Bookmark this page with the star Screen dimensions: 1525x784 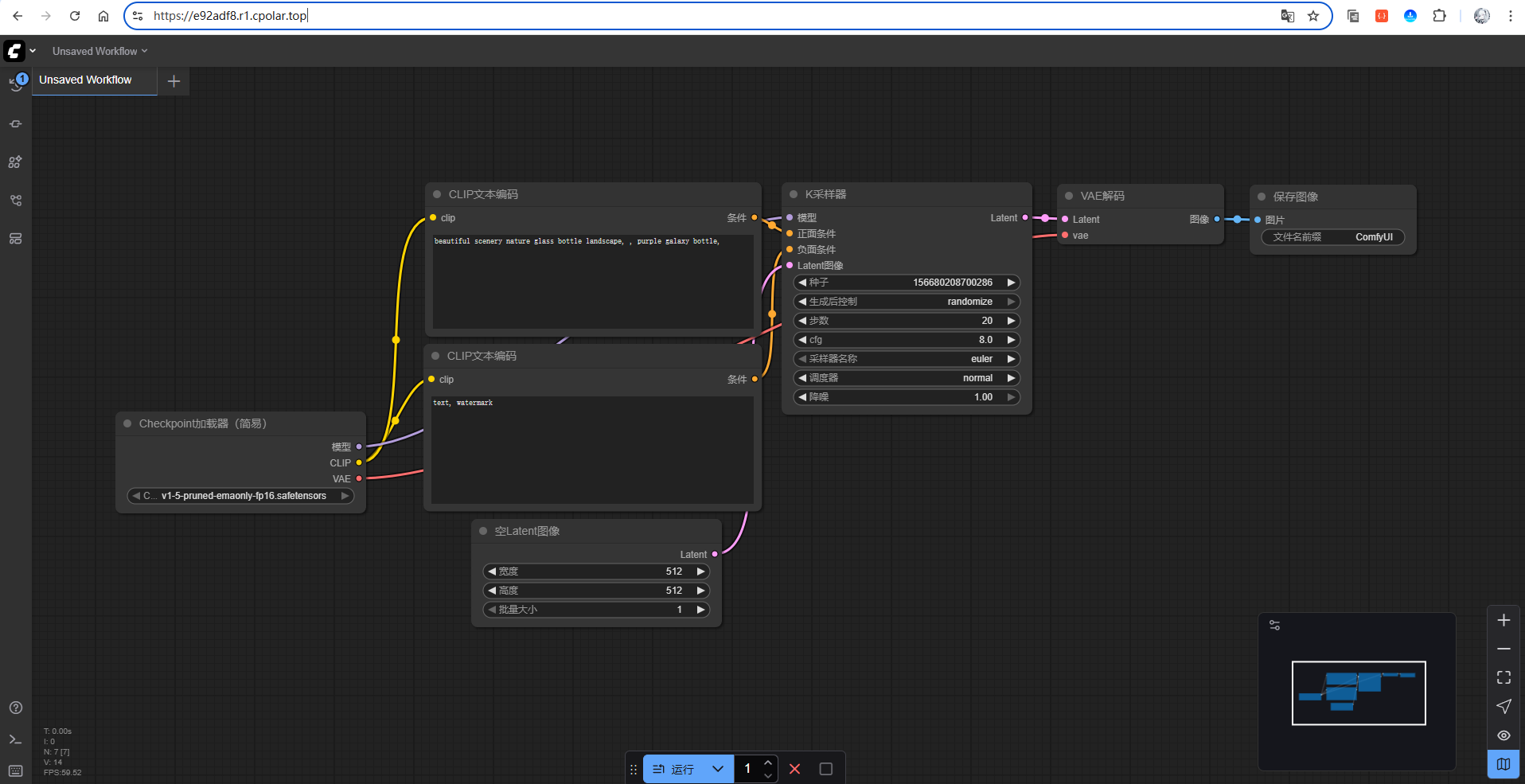(1313, 16)
